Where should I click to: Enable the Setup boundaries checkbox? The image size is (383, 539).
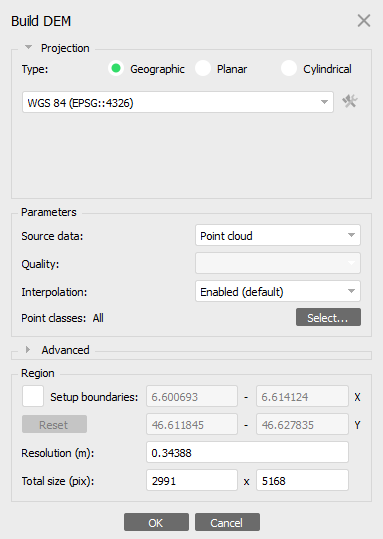click(33, 396)
